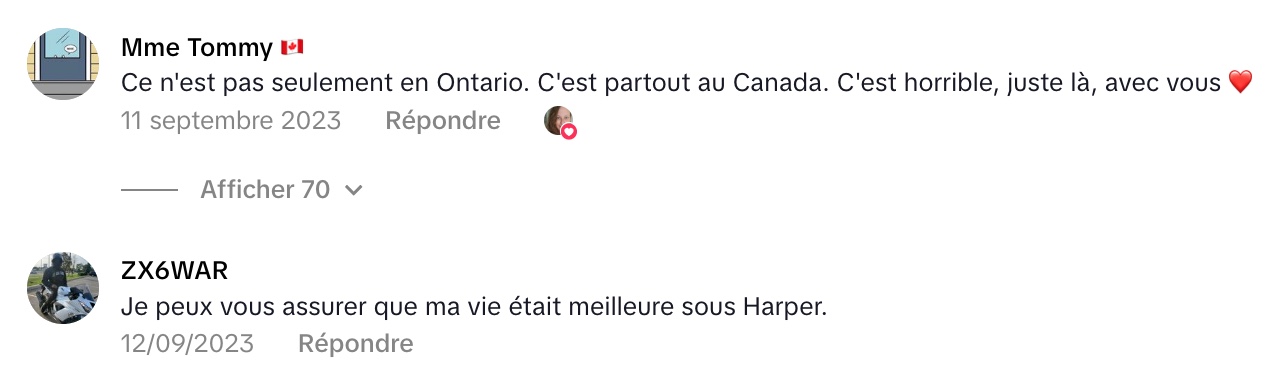
Task: Open Mme Tommy's profile avatar
Action: coord(62,63)
